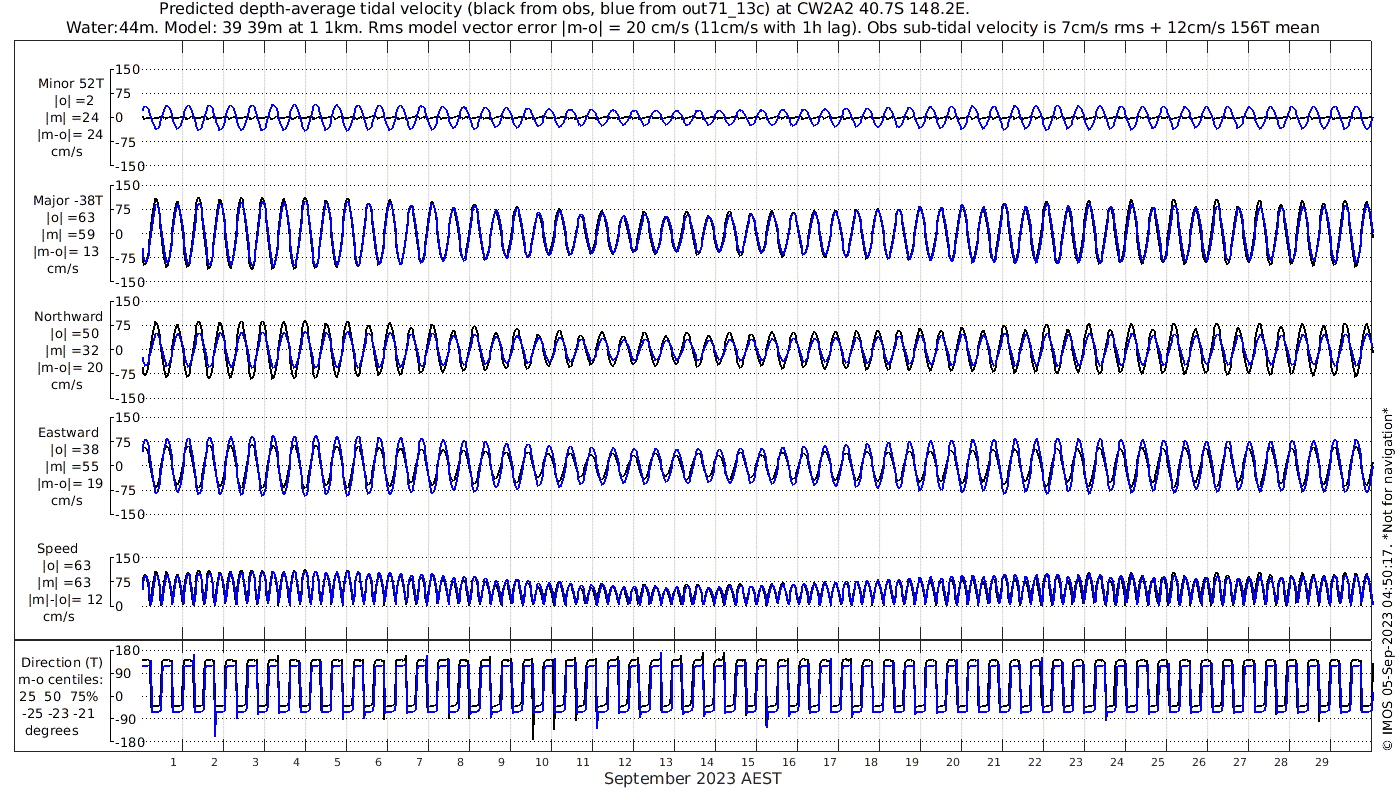Click the '150' y-tick in Minor panel
This screenshot has width=1400, height=800.
pyautogui.click(x=128, y=70)
